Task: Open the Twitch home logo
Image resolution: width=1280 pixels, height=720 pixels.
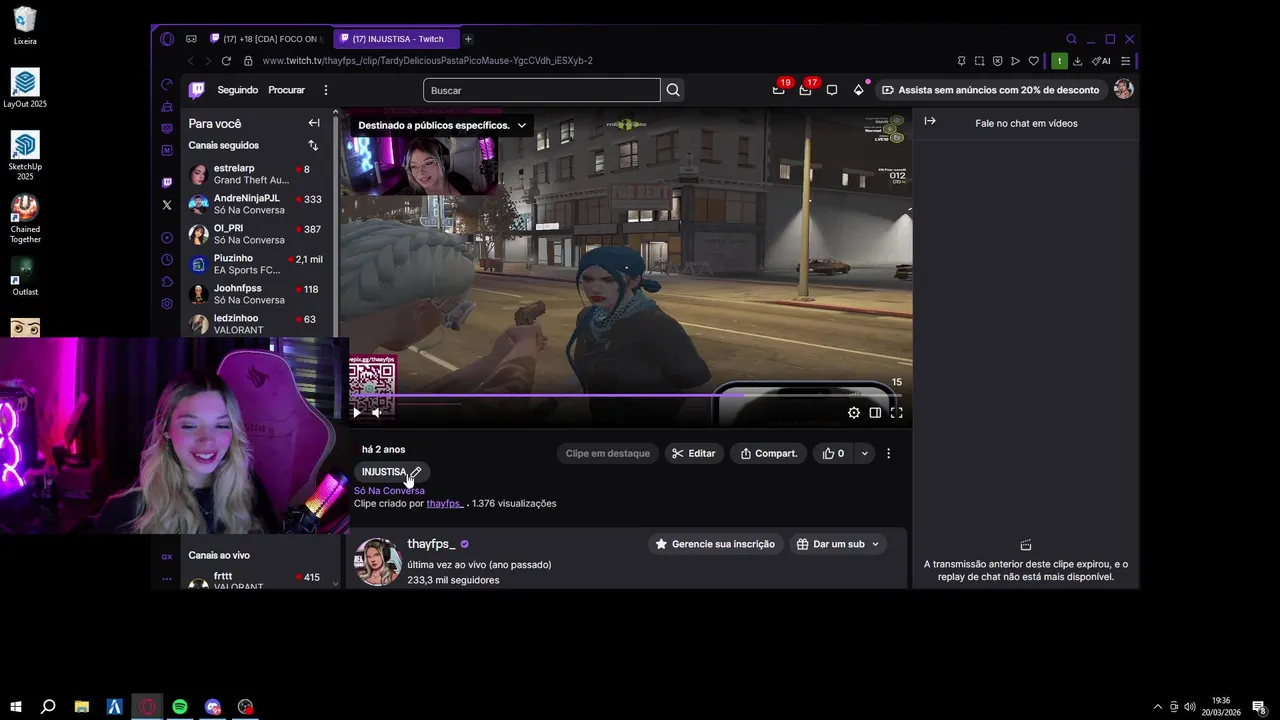Action: [x=197, y=90]
